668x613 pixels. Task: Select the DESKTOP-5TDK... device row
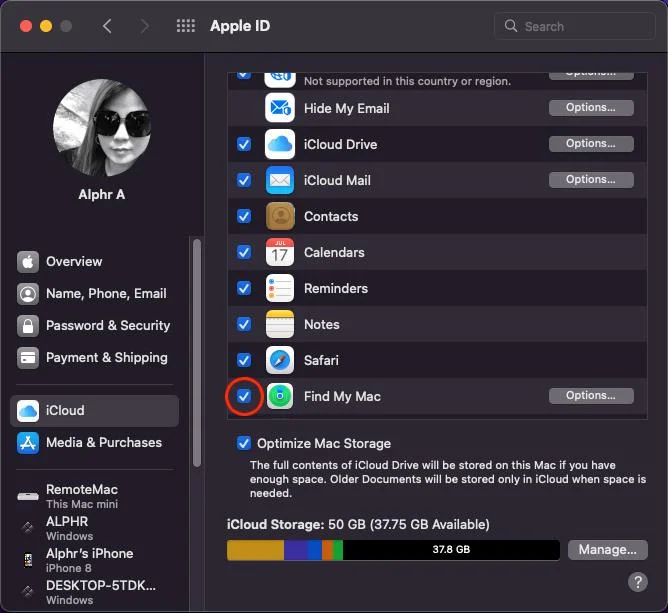click(x=95, y=592)
